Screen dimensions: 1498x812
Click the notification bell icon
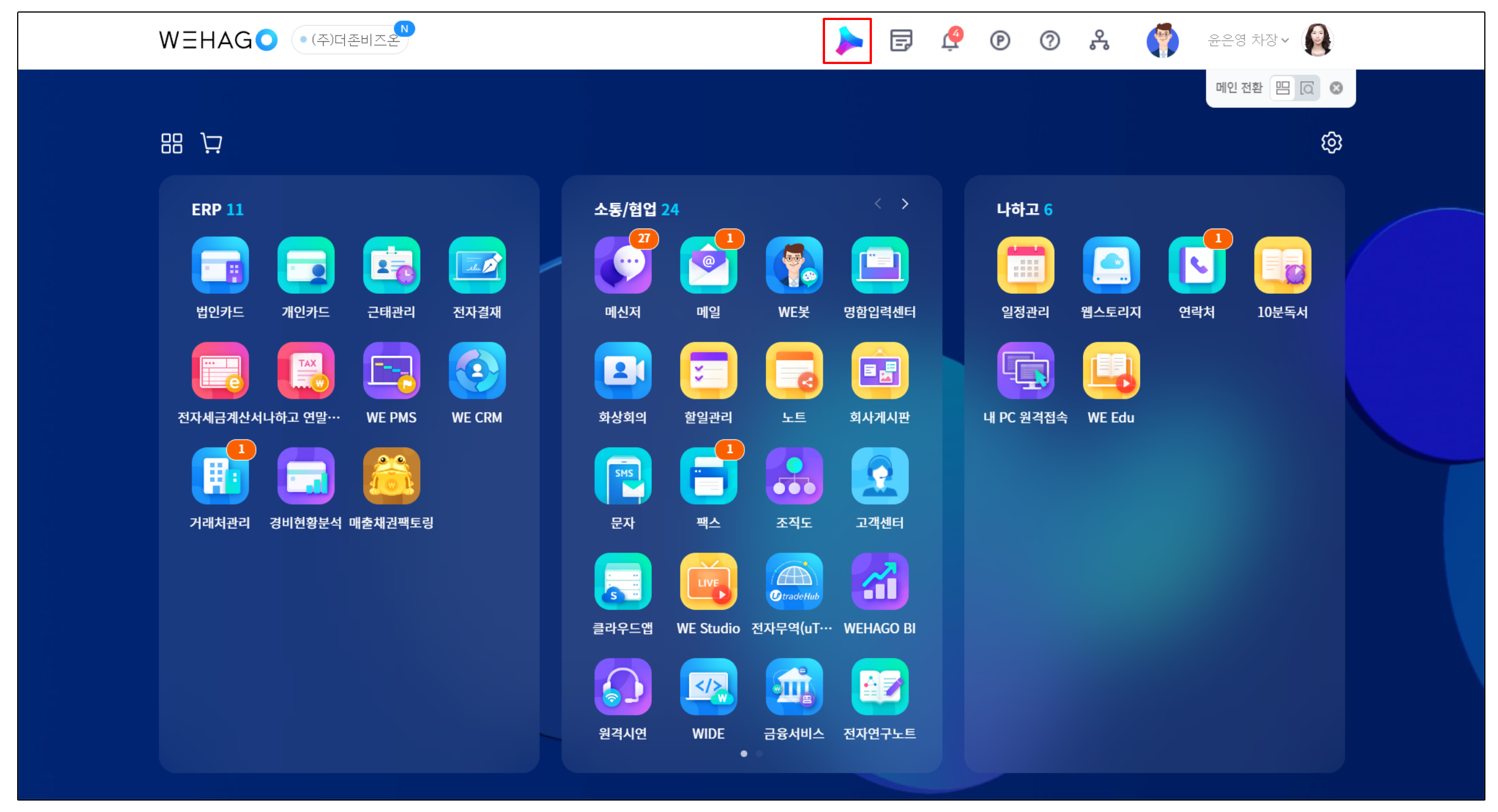pyautogui.click(x=950, y=41)
